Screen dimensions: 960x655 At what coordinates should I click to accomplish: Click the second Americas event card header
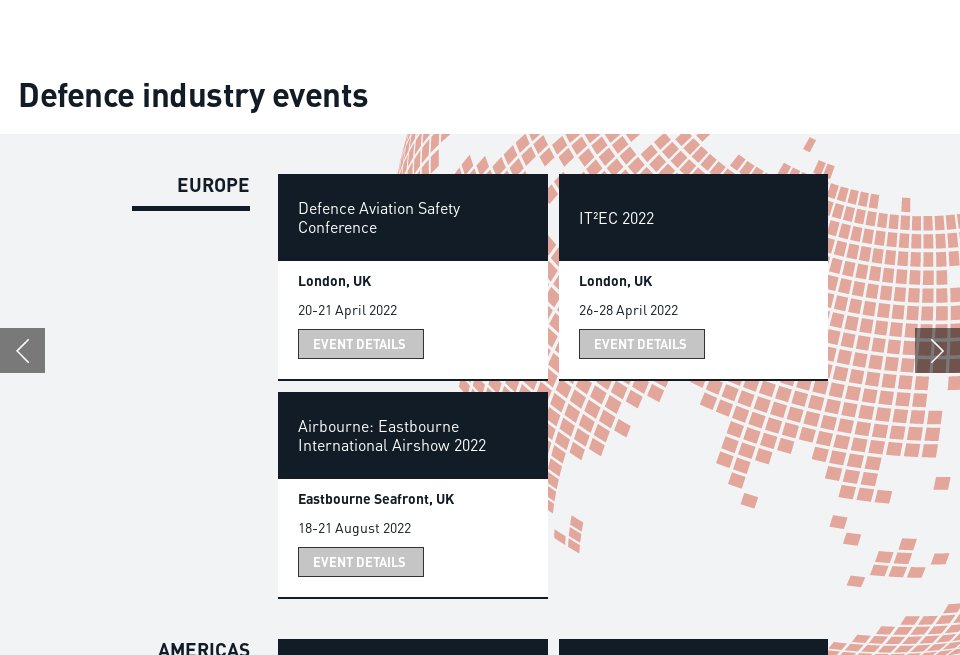coord(693,647)
